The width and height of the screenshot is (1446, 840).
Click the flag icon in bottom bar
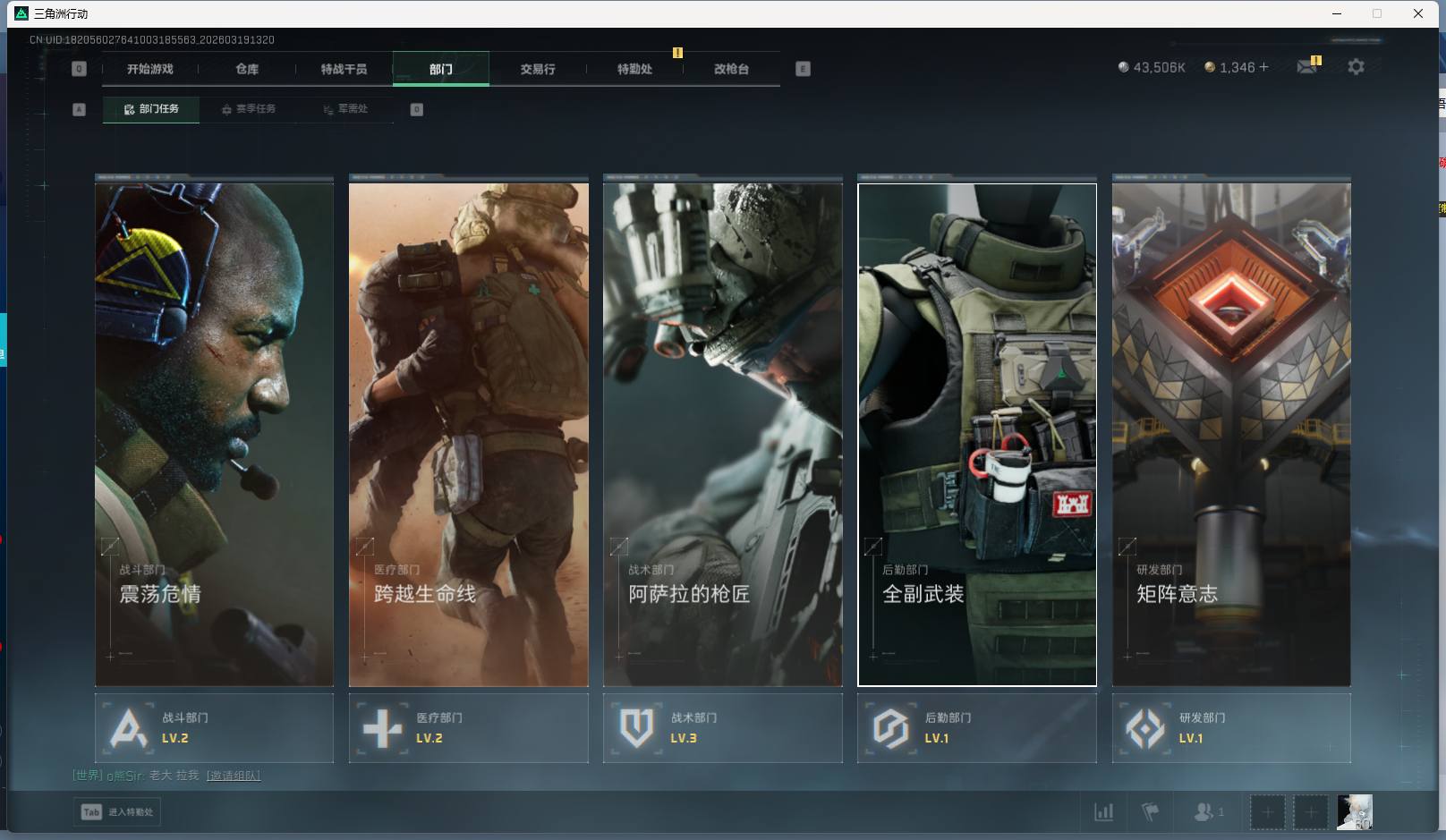click(1150, 812)
